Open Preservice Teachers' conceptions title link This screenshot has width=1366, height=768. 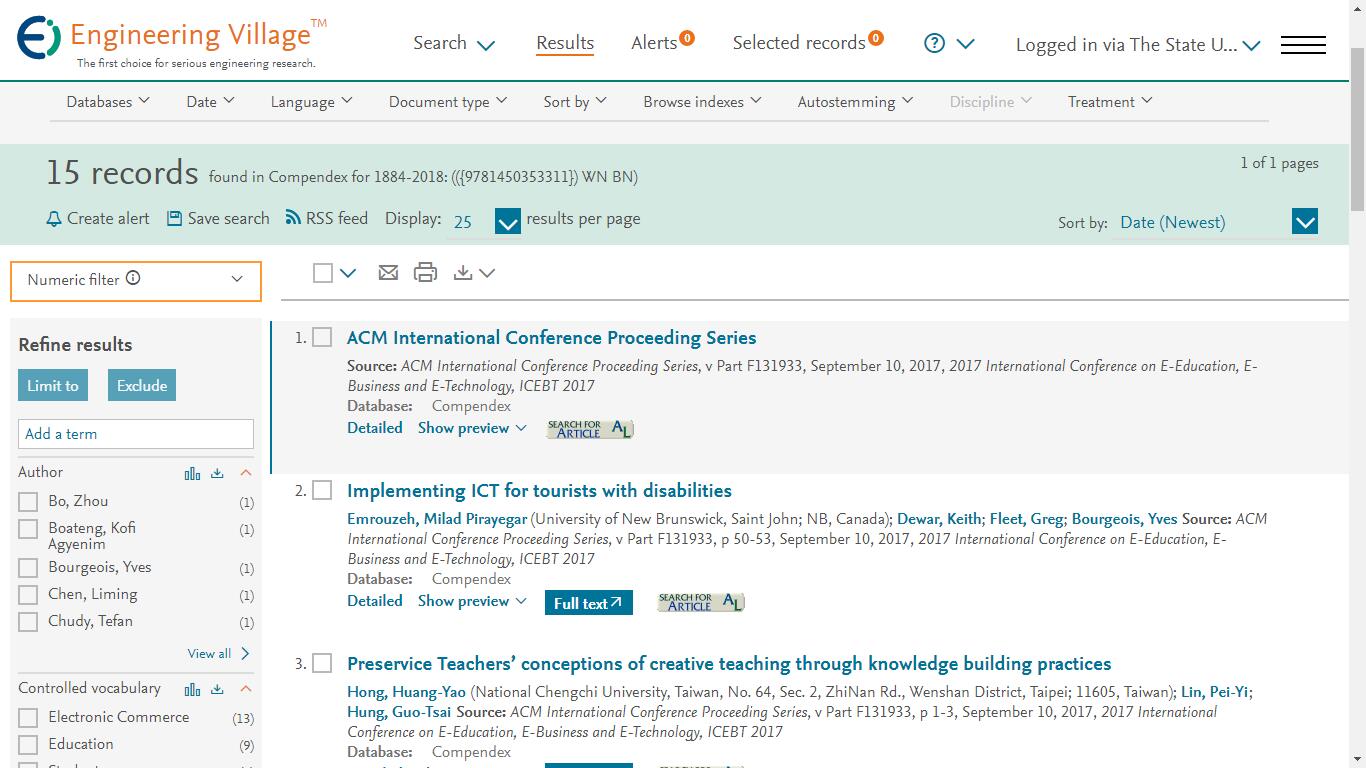pos(729,663)
